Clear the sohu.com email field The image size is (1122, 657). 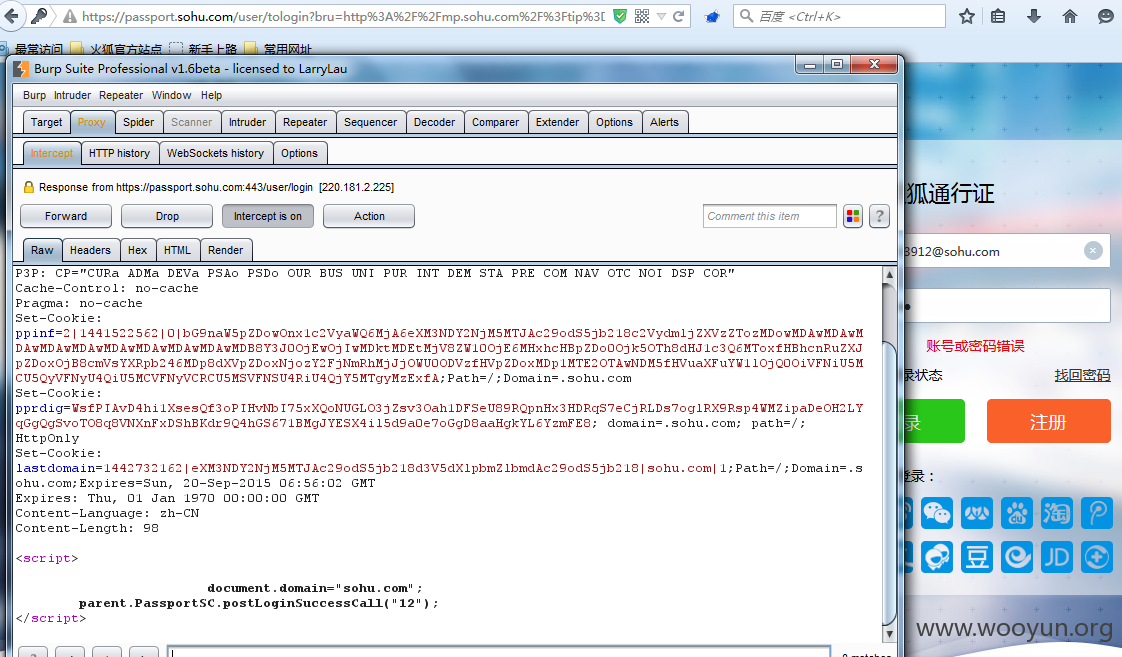point(1093,250)
